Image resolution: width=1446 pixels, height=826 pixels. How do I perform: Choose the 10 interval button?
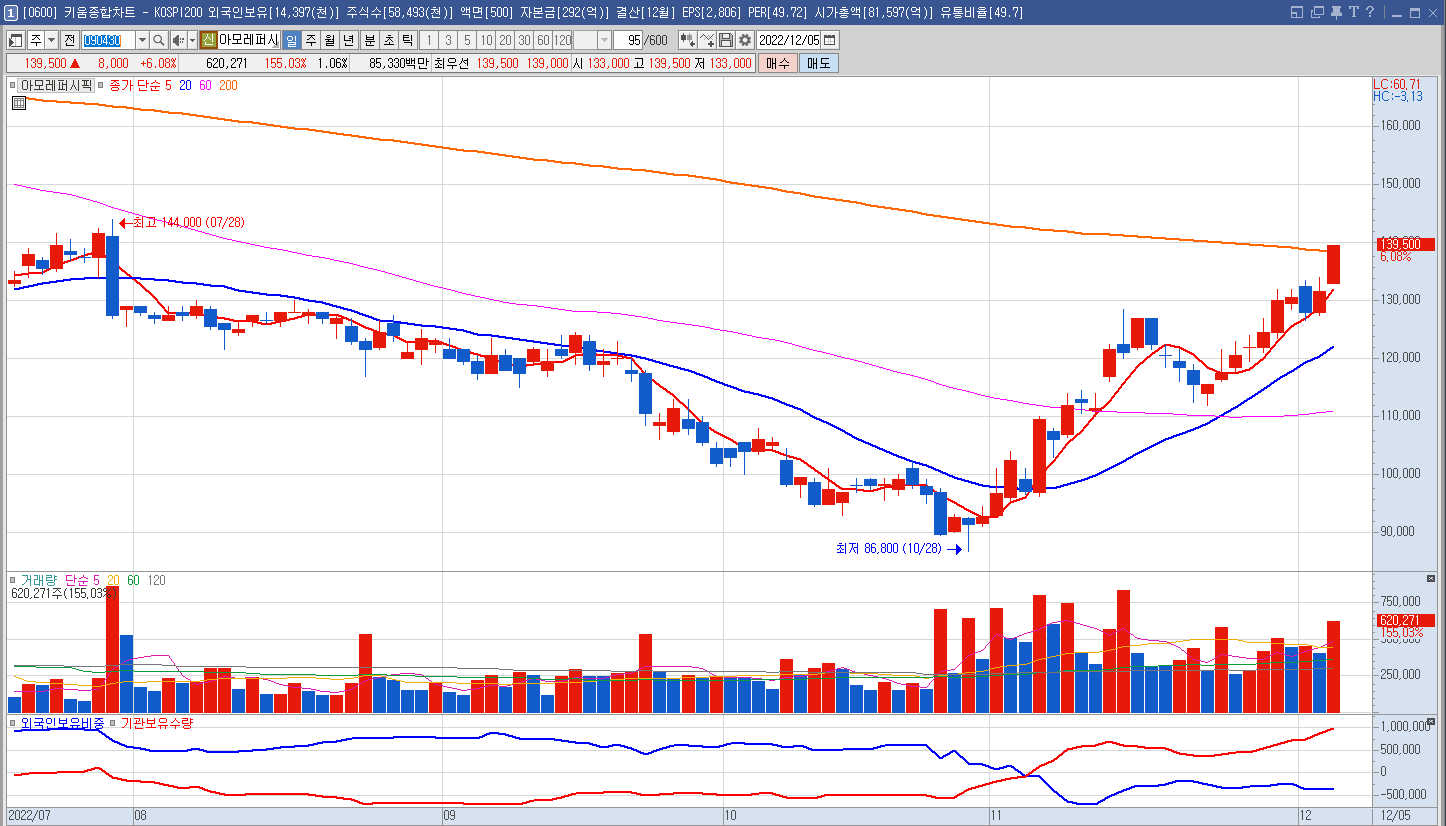pos(486,40)
